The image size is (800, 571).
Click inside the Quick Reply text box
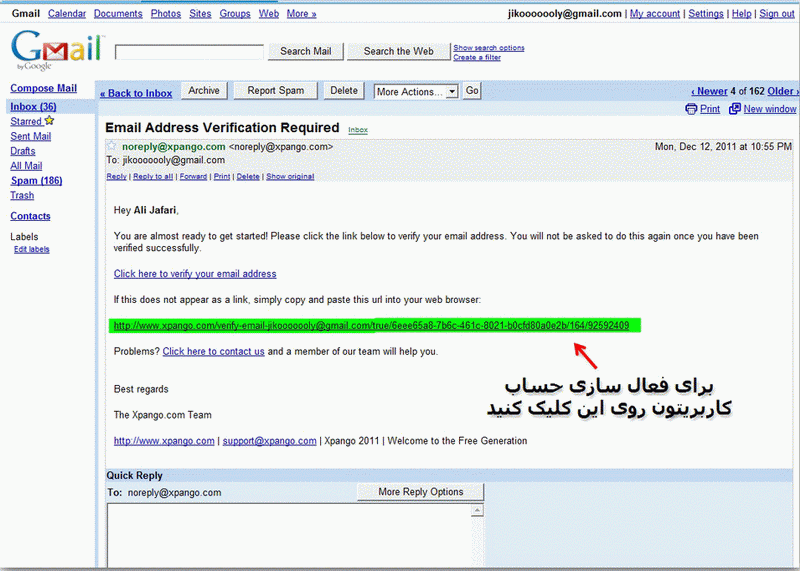click(290, 536)
